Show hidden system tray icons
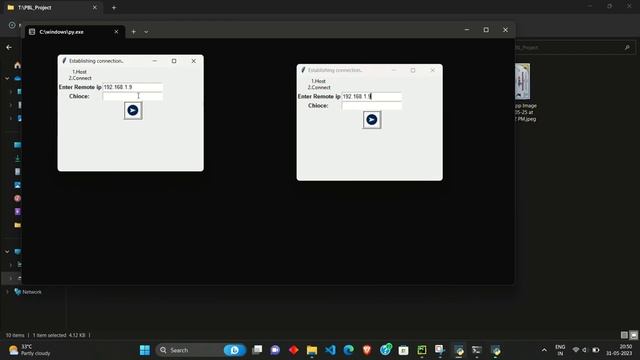Viewport: 640px width, 360px height. (544, 350)
